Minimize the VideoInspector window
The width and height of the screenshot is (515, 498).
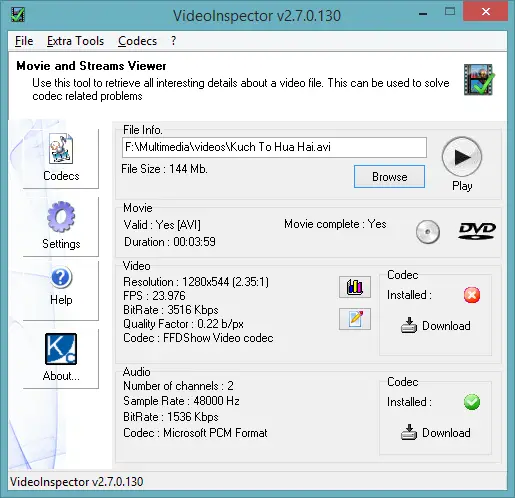coord(423,13)
